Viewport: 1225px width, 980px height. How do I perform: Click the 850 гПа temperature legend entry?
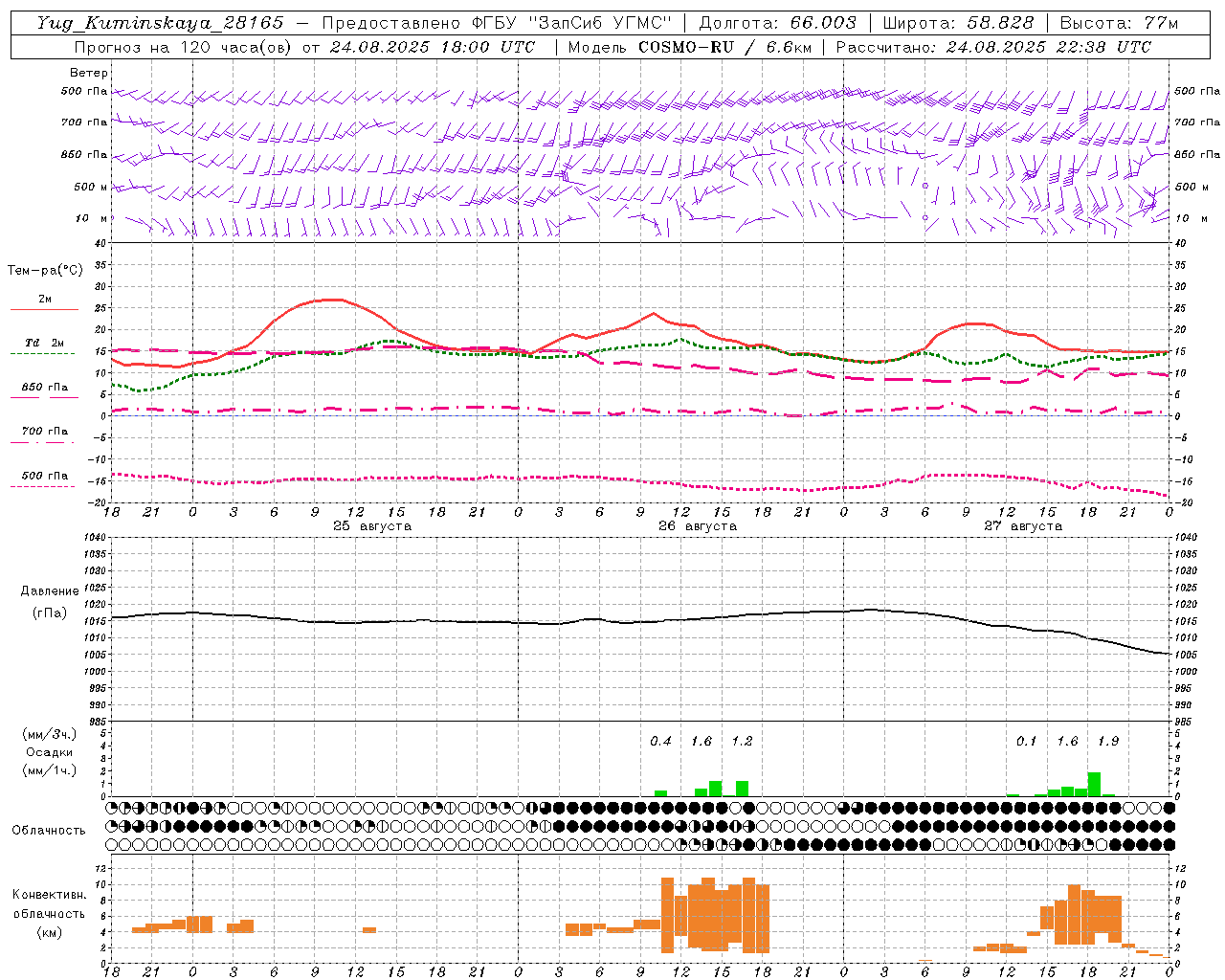[45, 387]
